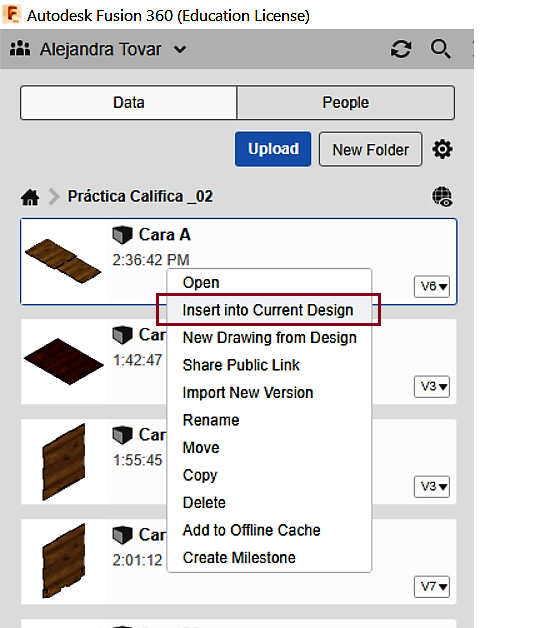Click the design cube icon beside Cara A

(122, 235)
